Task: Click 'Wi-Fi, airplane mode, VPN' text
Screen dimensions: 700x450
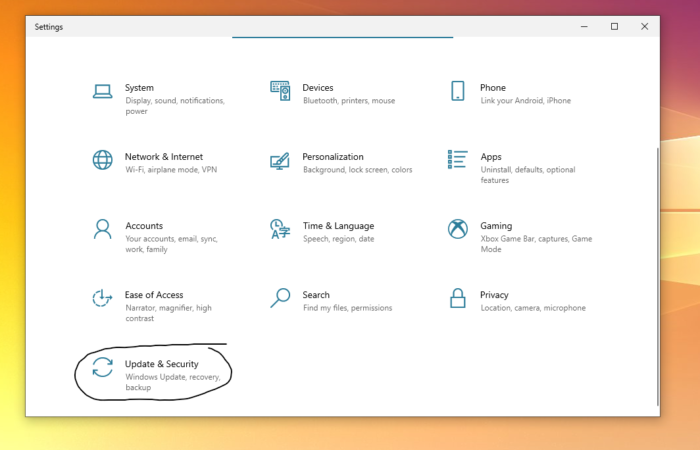Action: click(171, 170)
